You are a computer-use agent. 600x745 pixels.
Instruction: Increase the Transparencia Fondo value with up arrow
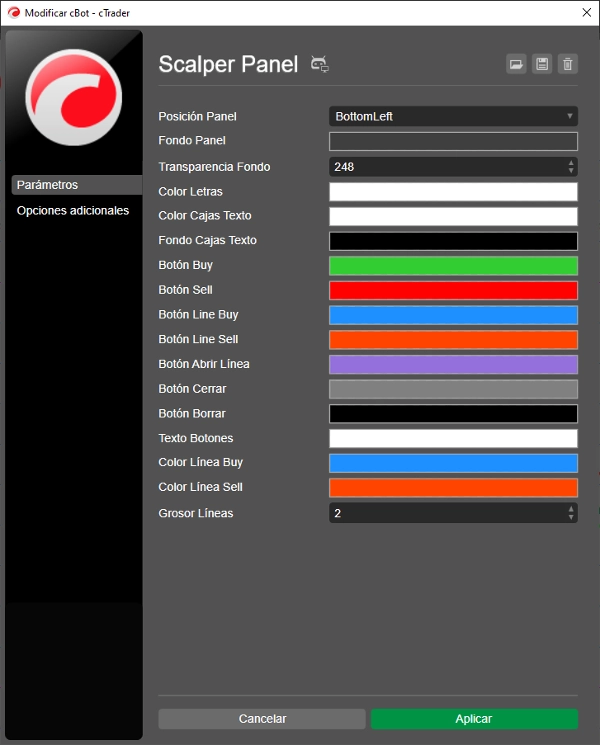click(x=571, y=163)
